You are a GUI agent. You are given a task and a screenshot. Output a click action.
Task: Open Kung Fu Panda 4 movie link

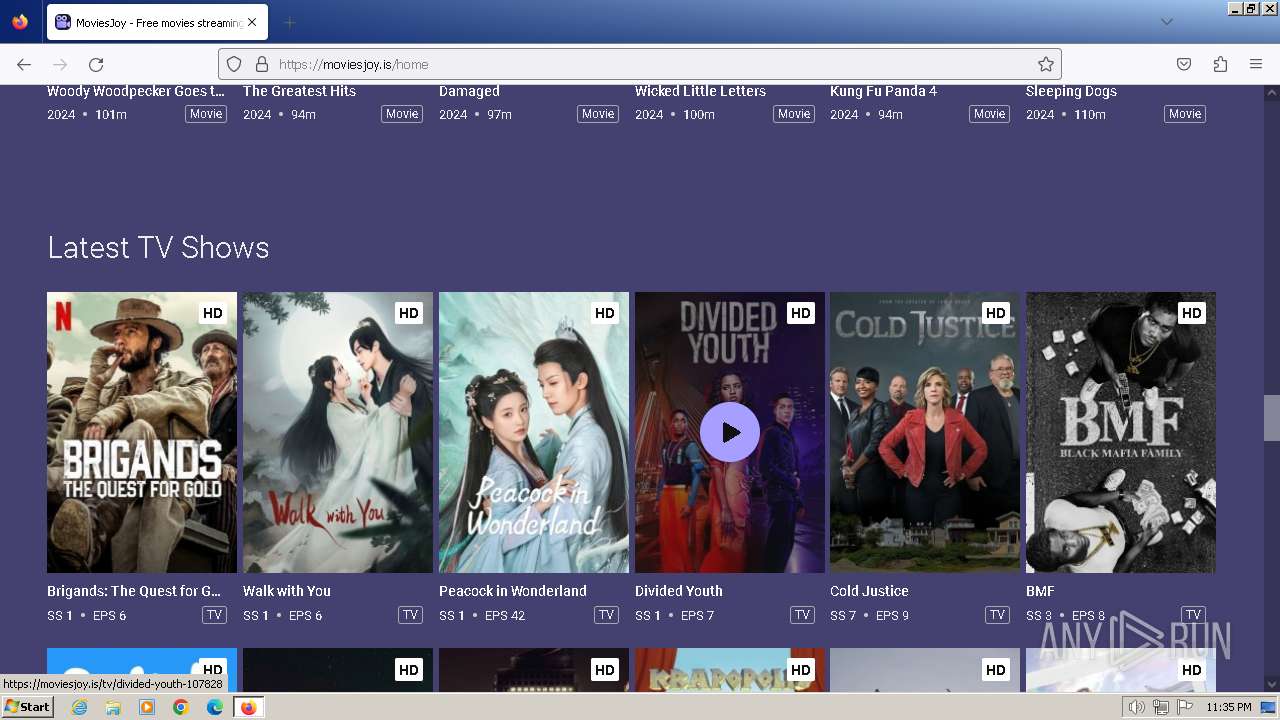(883, 91)
